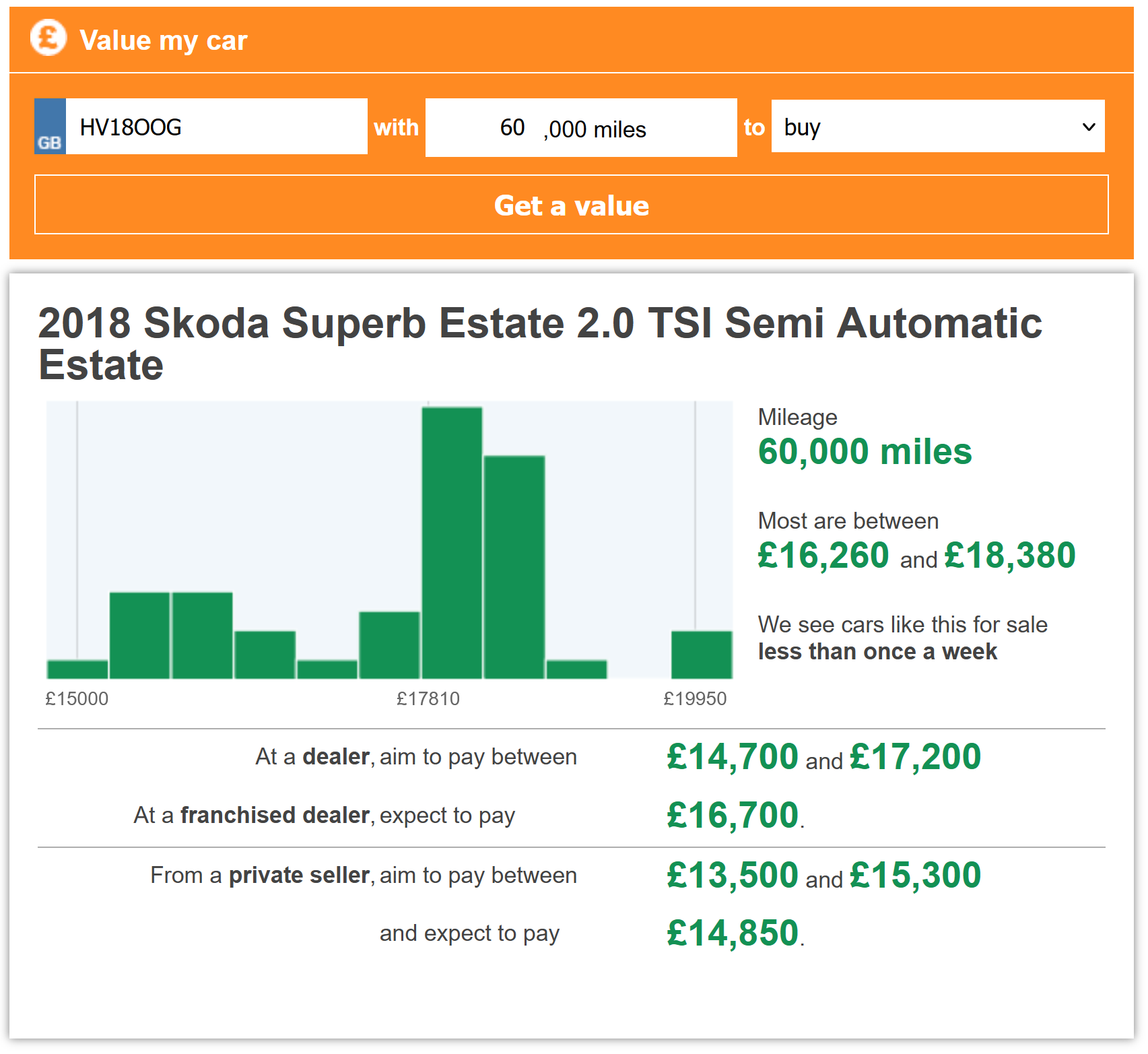This screenshot has width=1148, height=1054.
Task: Click the 2018 Skoda Superb Estate title
Action: (541, 343)
